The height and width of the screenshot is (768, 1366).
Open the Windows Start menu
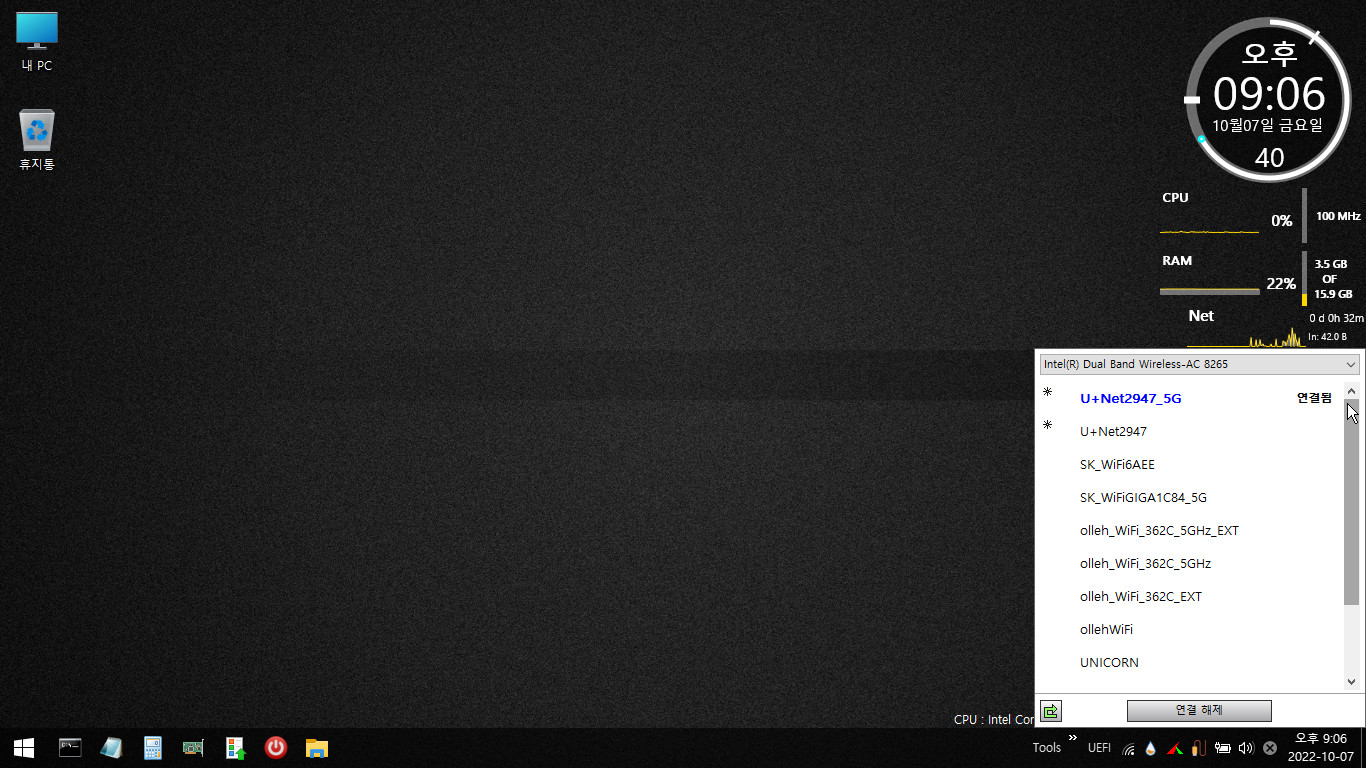(x=24, y=748)
